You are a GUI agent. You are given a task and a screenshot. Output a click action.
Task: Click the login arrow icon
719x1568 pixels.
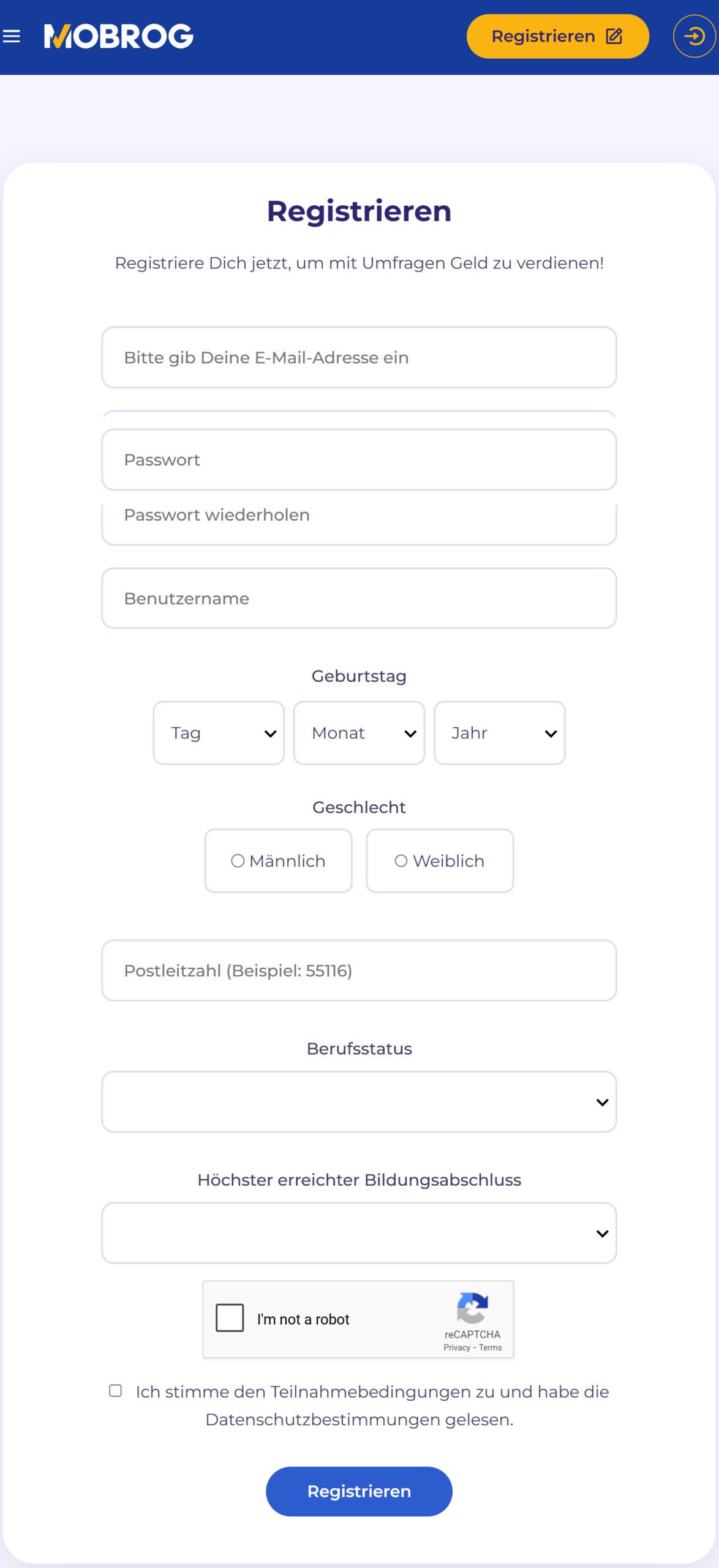(x=694, y=37)
